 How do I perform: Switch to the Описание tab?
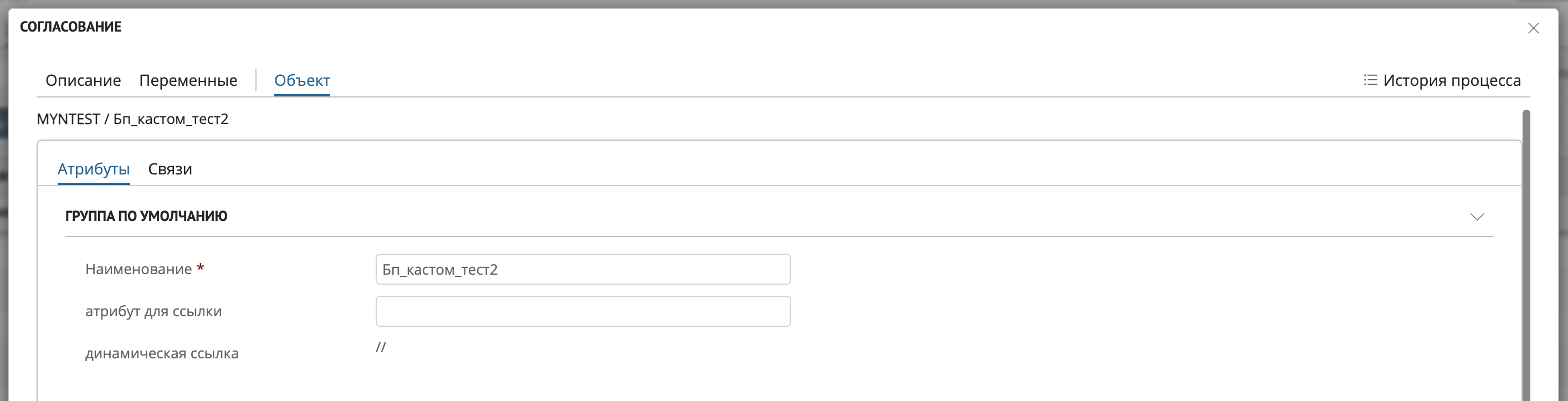(84, 80)
